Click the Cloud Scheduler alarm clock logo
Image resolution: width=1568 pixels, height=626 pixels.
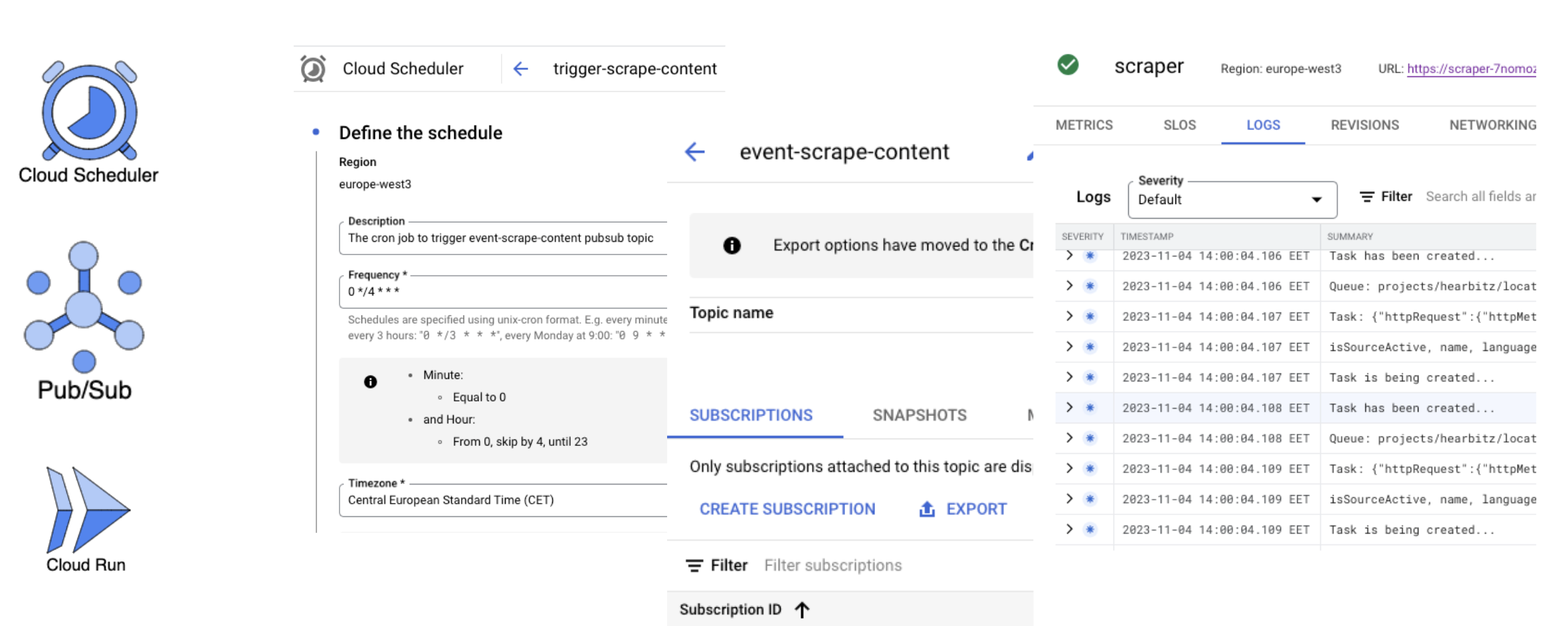90,110
